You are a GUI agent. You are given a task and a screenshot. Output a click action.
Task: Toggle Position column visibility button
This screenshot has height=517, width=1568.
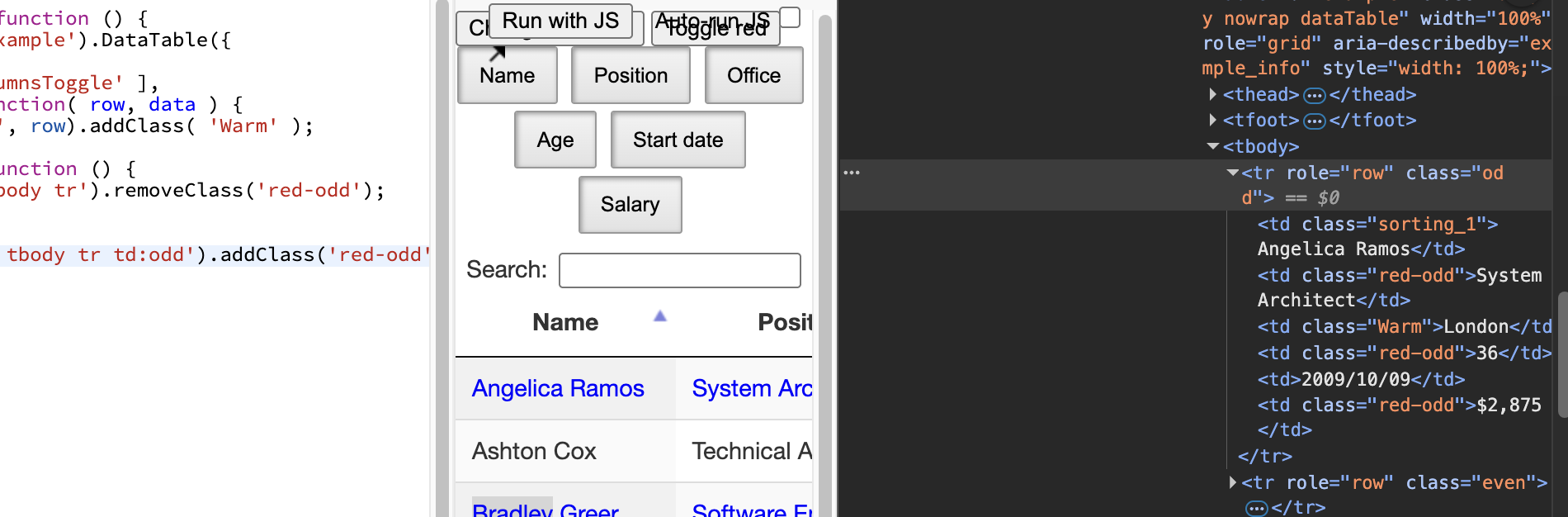pos(631,75)
